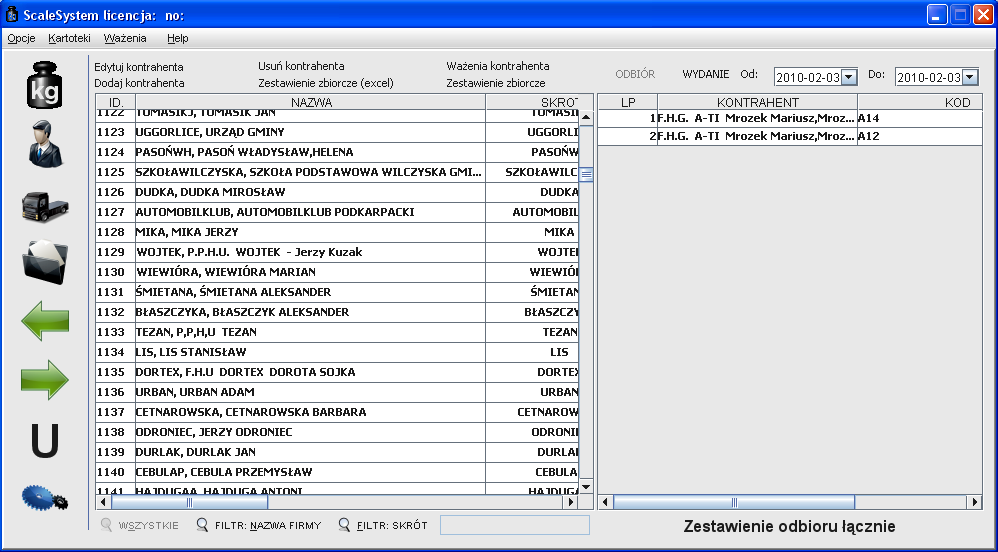Open the truck vehicles icon
Viewport: 998px width, 552px height.
pyautogui.click(x=45, y=206)
